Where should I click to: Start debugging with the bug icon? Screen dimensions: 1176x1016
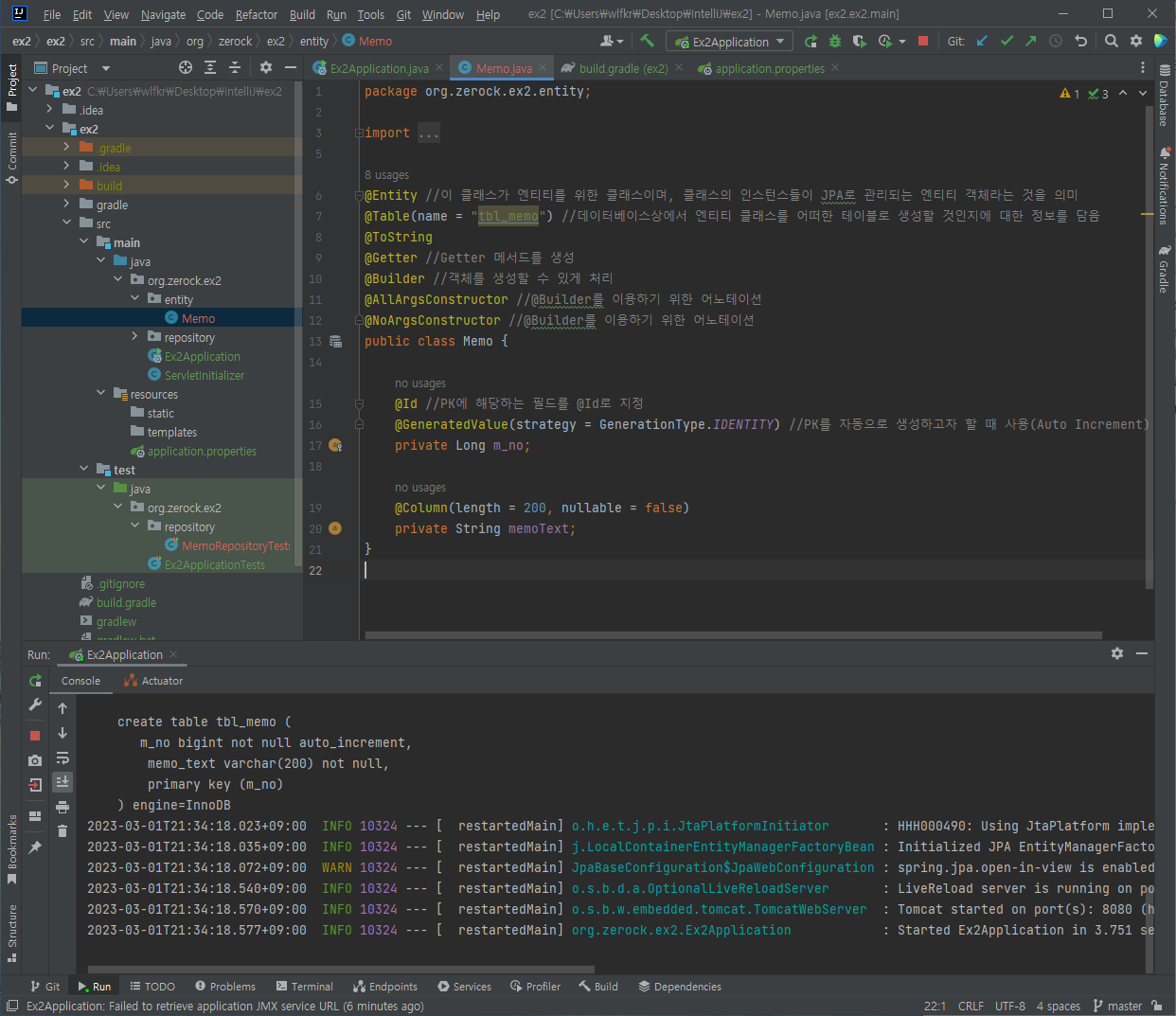click(835, 41)
